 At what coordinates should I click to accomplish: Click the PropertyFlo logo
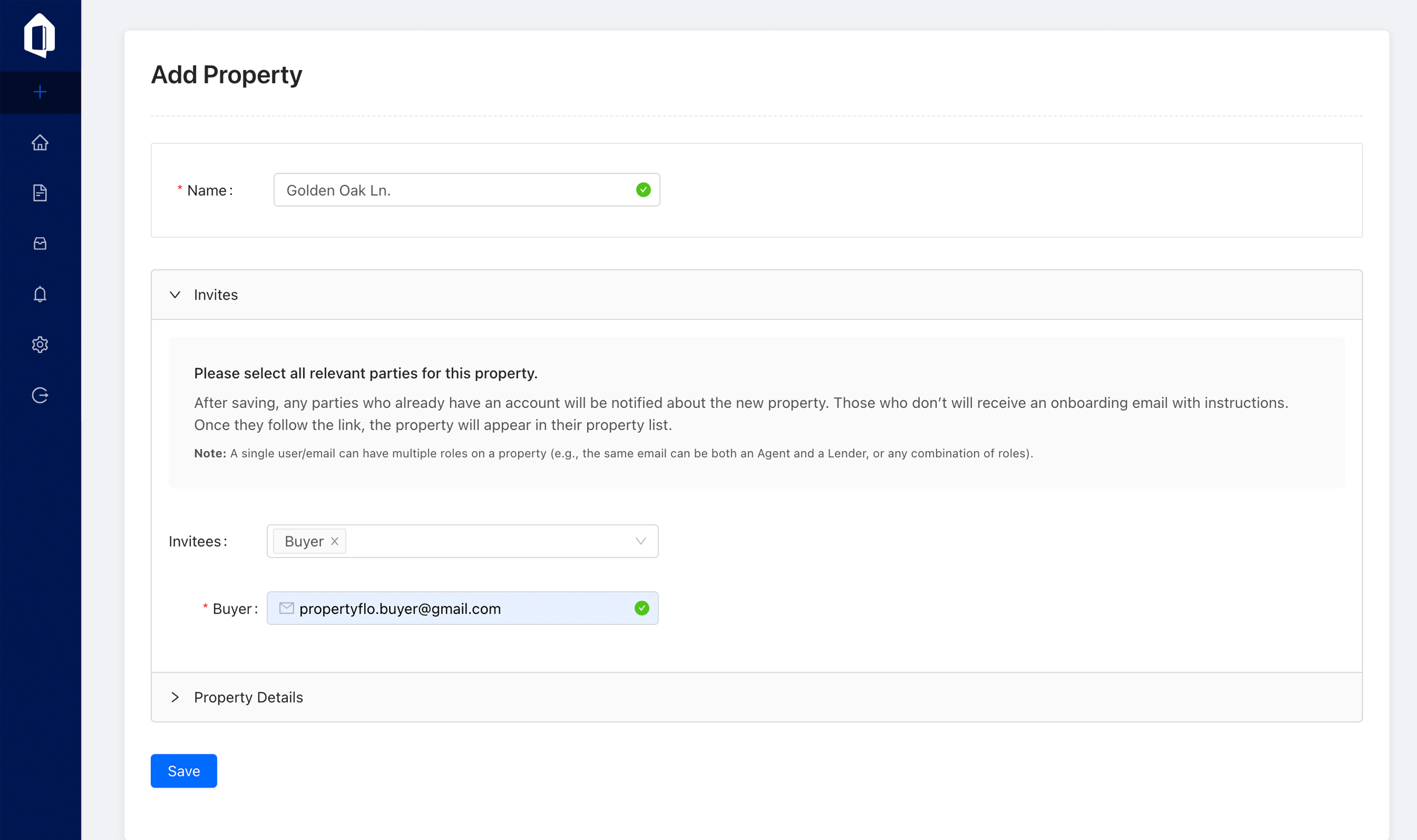tap(40, 34)
